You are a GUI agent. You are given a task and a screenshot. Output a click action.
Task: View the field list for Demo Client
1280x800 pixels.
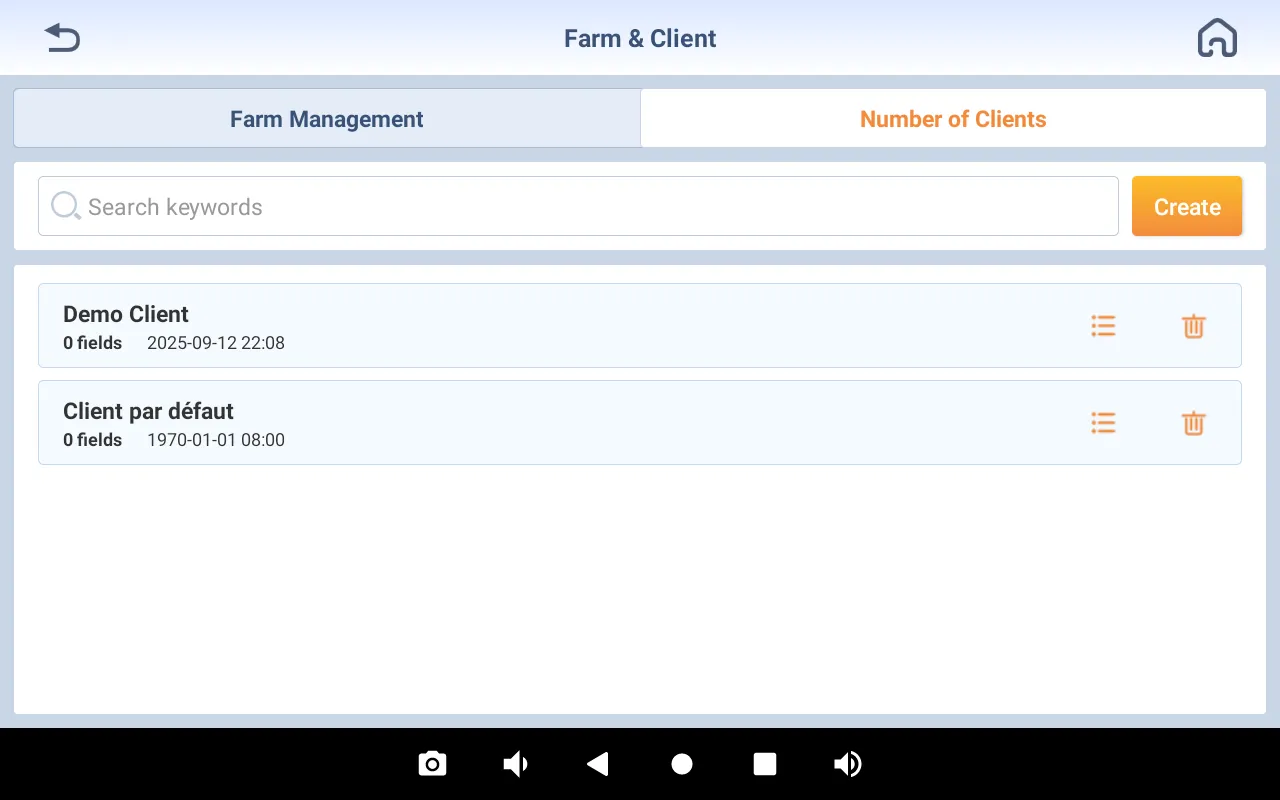1103,326
